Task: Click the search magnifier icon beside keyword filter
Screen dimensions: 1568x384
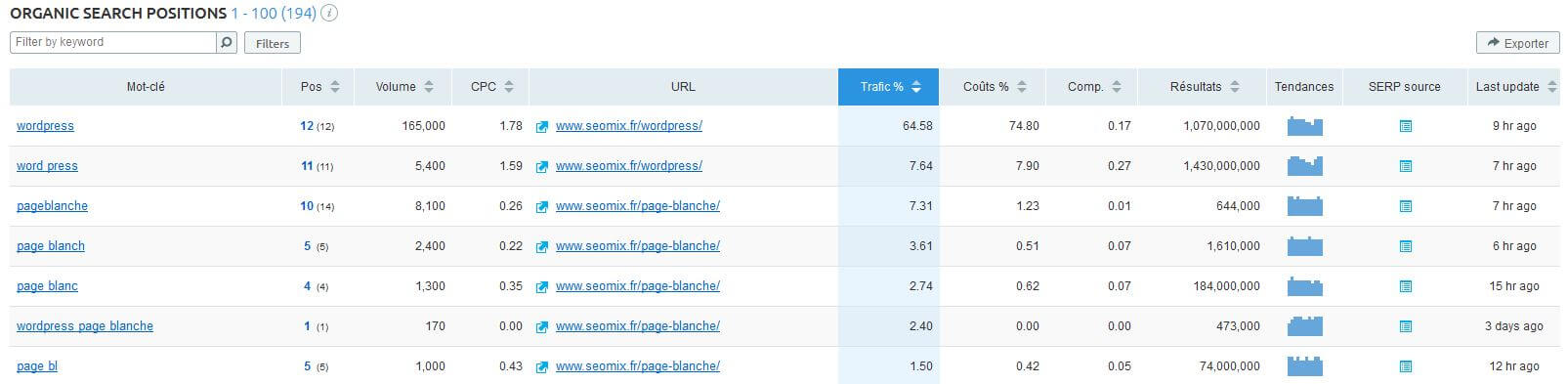Action: tap(227, 42)
